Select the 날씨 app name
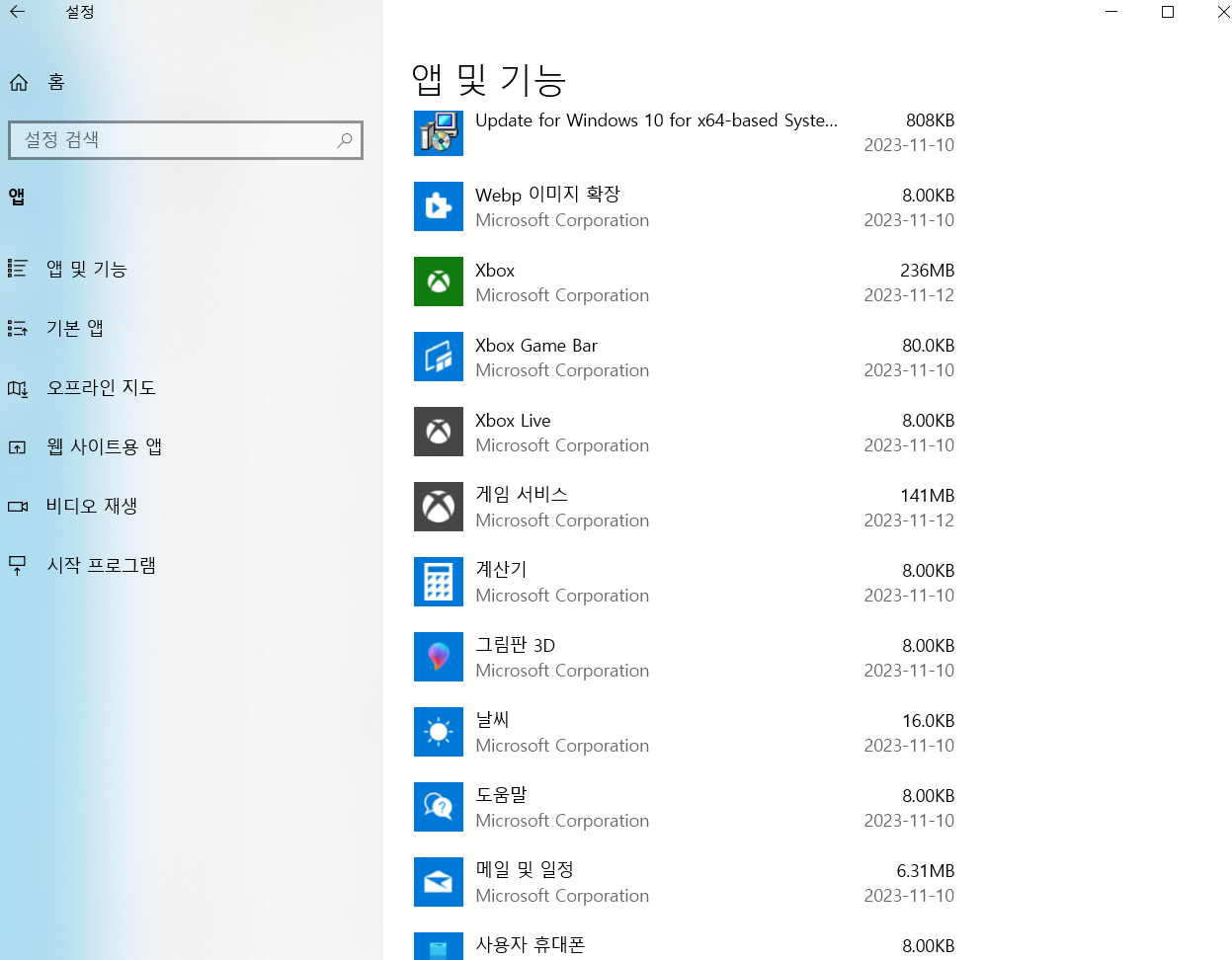 (492, 720)
